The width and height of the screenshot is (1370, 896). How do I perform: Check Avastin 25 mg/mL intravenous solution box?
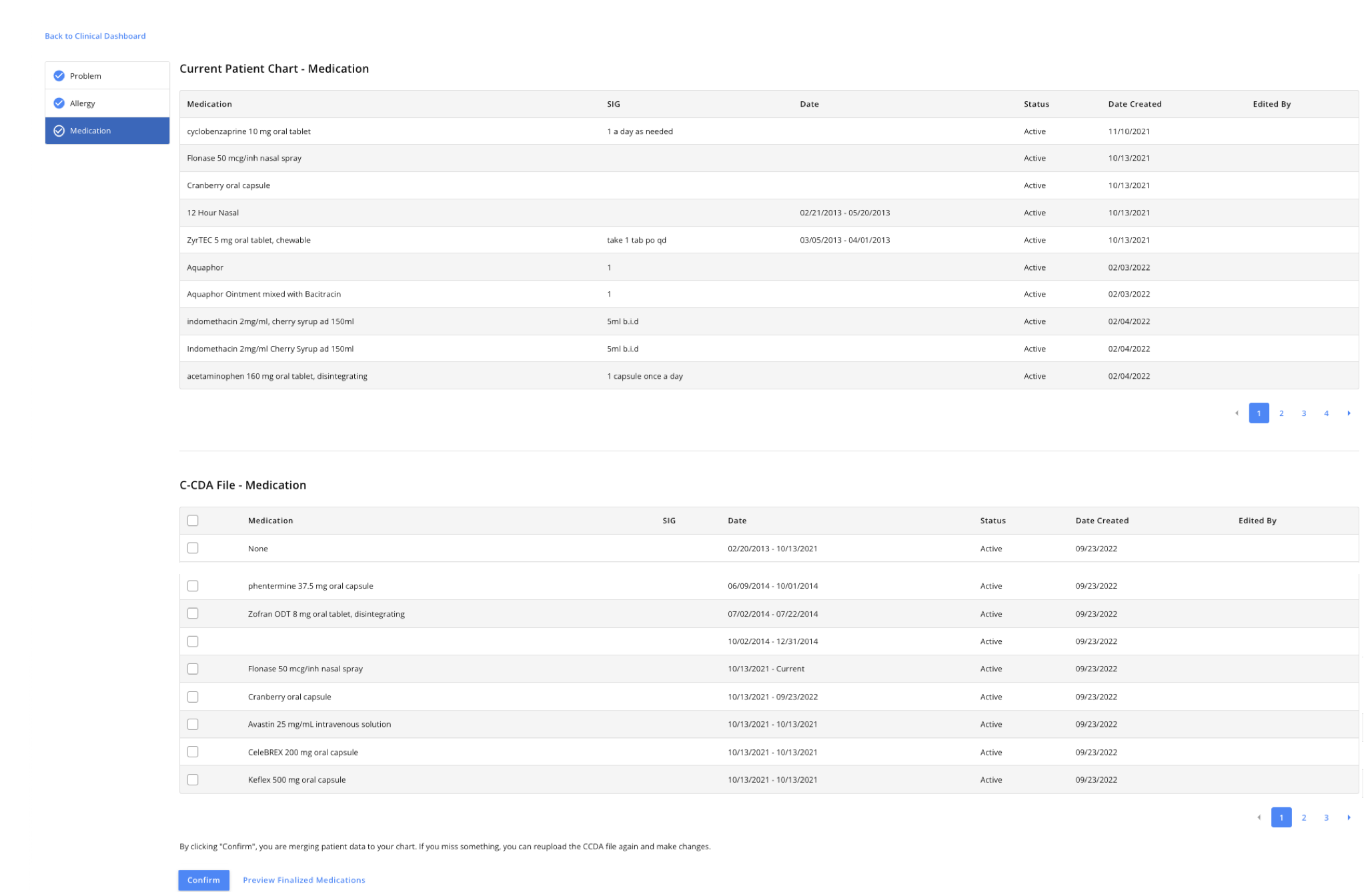[193, 724]
